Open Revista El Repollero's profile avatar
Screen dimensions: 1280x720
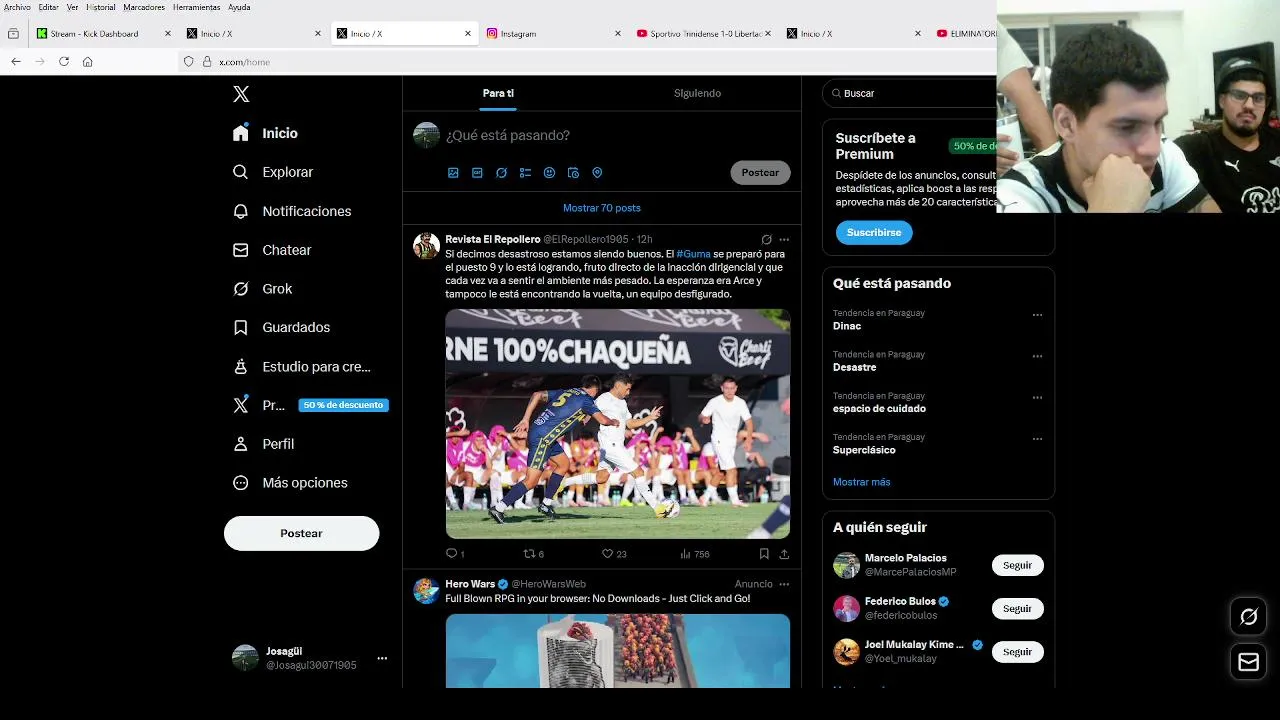point(427,246)
